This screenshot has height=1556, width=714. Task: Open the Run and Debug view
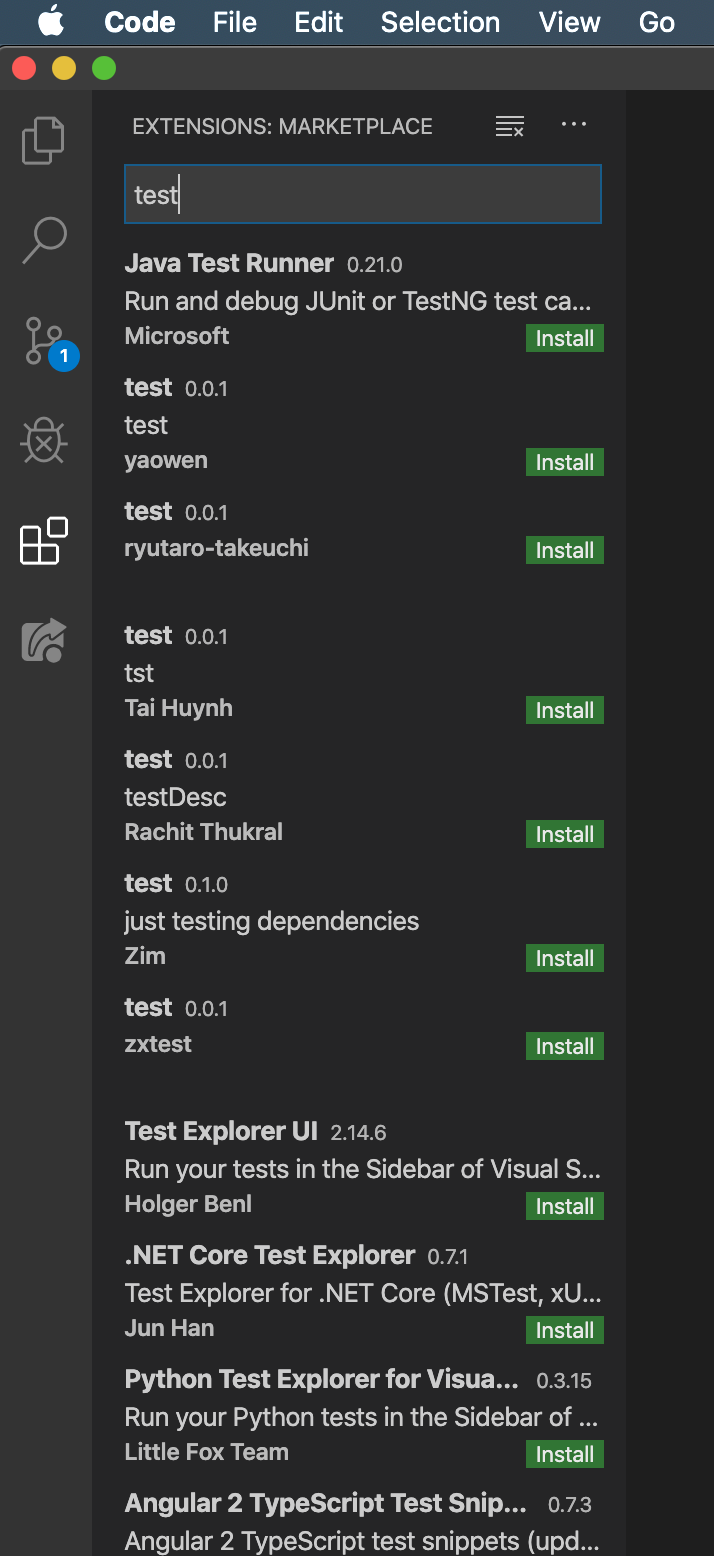(44, 440)
